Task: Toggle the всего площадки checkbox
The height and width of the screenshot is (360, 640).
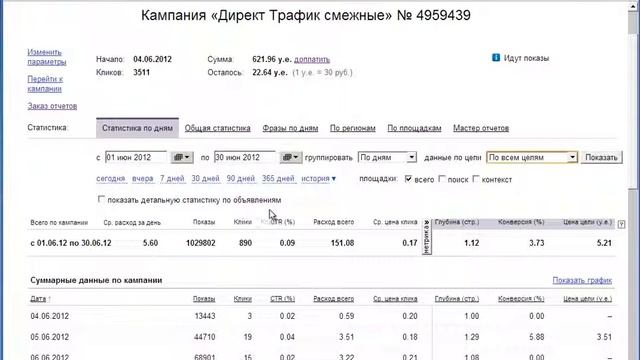Action: (x=408, y=179)
